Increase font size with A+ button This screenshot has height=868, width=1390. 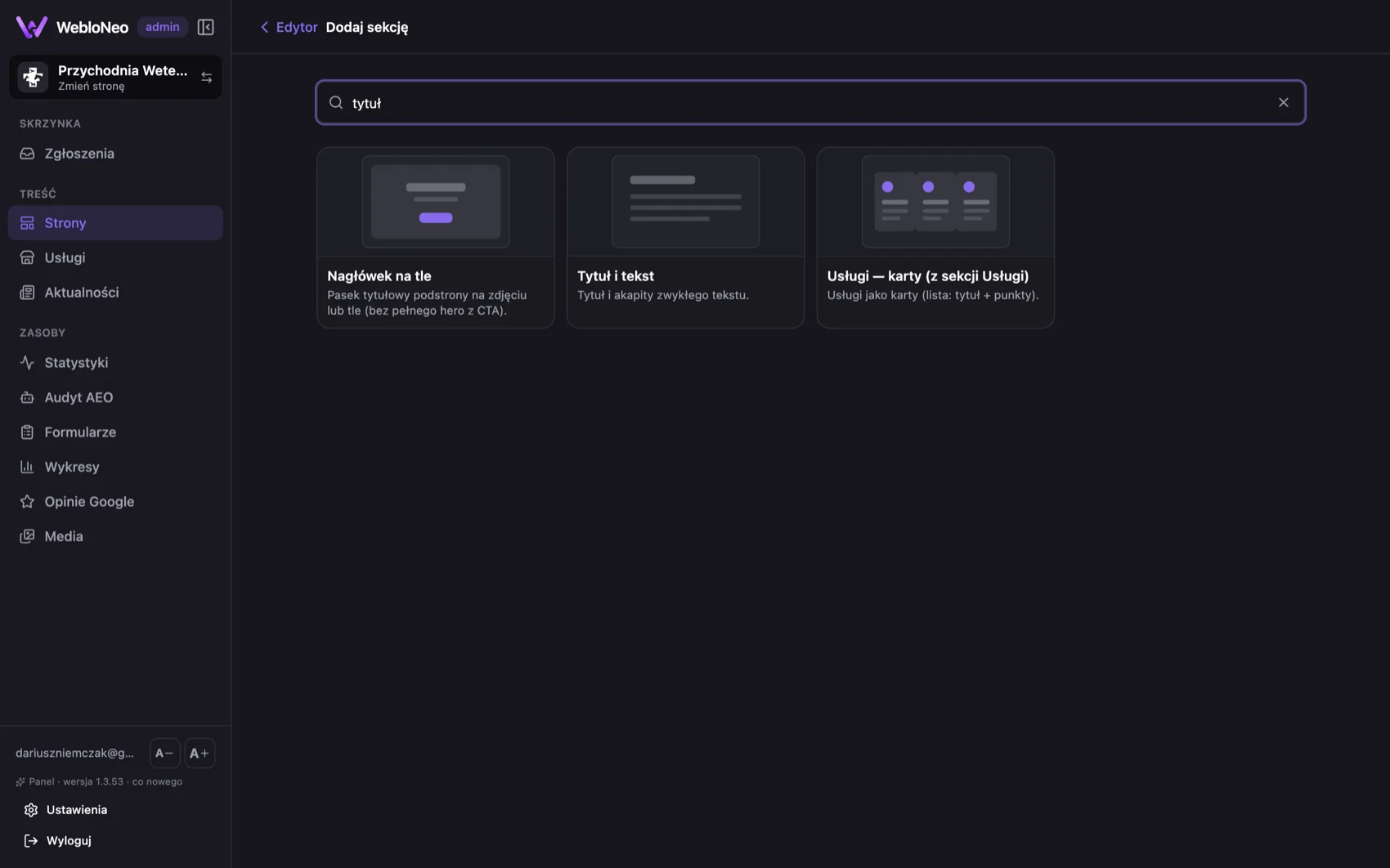click(x=200, y=753)
